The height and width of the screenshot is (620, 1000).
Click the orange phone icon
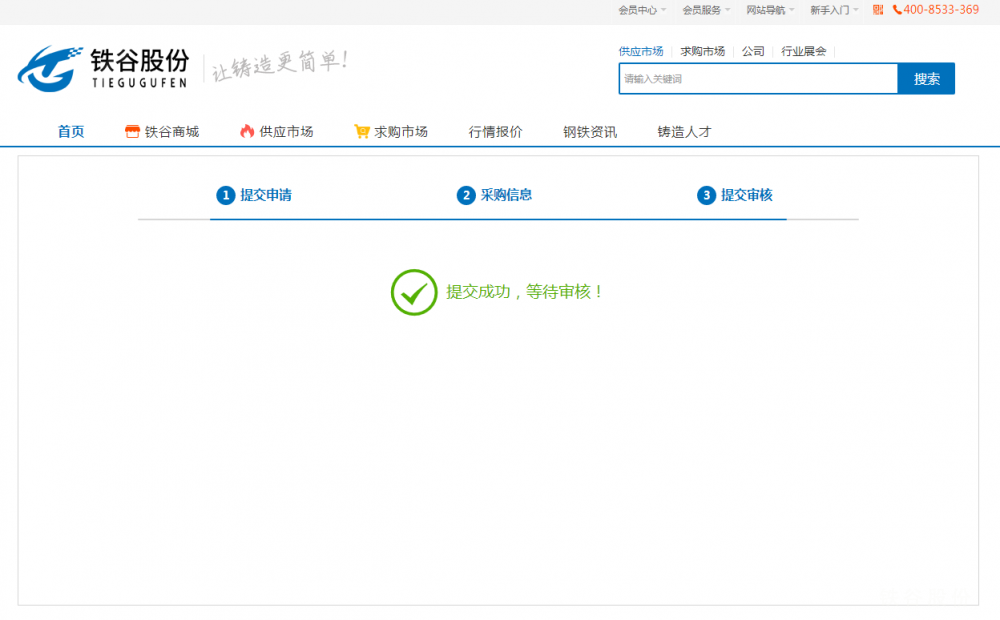point(897,10)
